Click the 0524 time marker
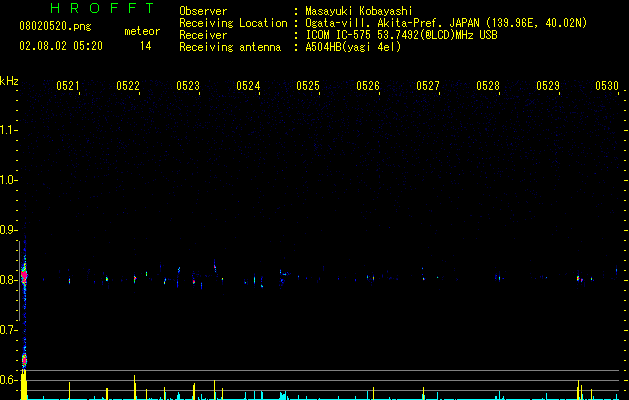Screen dimensions: 629x400 (x=248, y=86)
